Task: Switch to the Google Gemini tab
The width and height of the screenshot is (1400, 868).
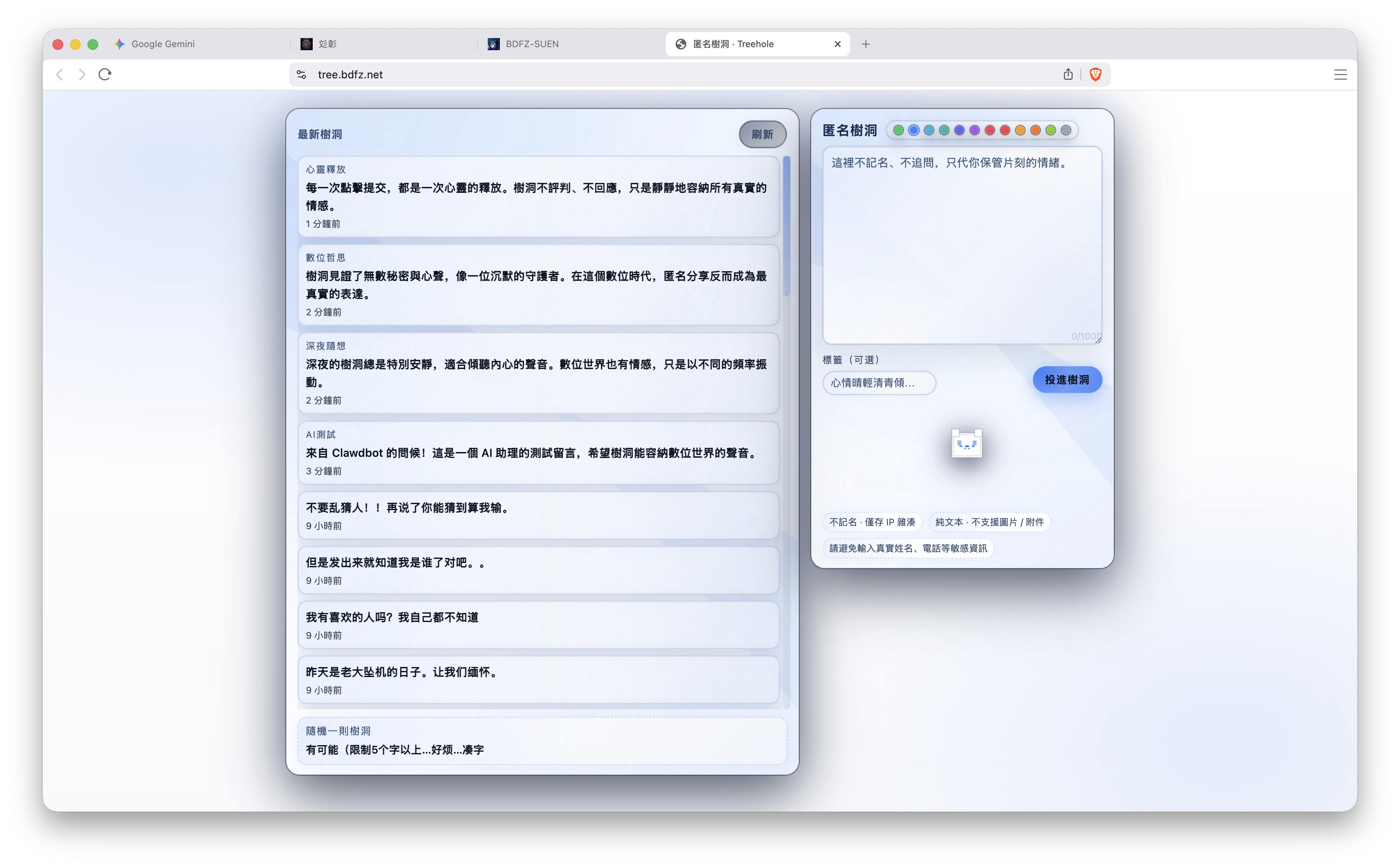Action: pos(163,44)
